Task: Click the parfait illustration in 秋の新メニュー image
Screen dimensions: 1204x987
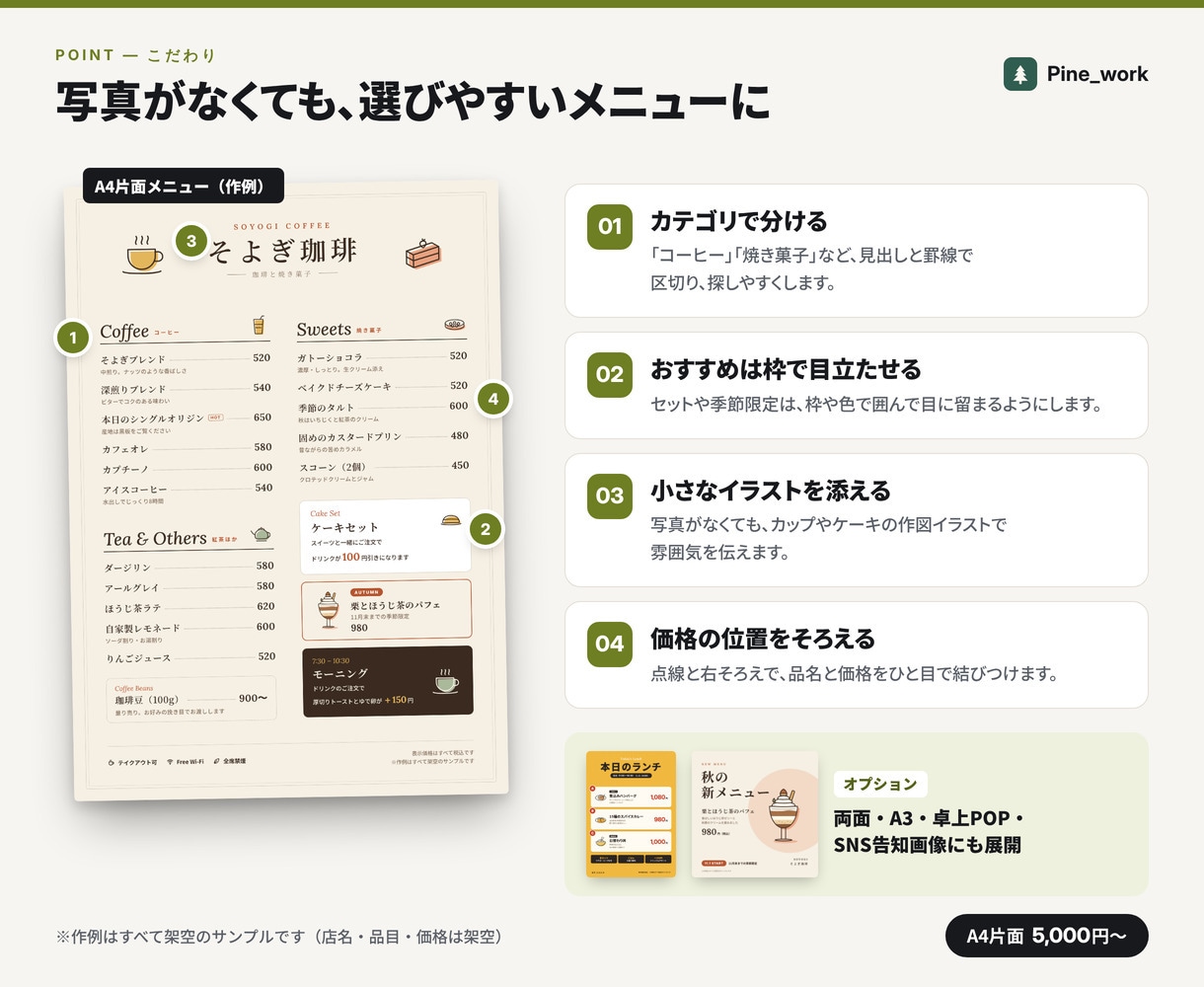Action: [786, 814]
